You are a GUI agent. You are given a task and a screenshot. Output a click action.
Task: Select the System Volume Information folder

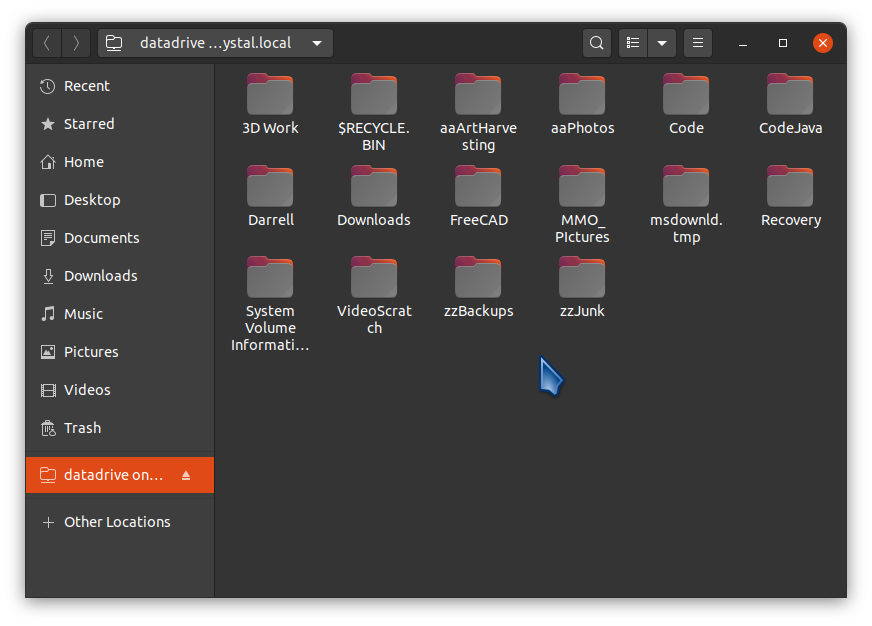click(270, 279)
